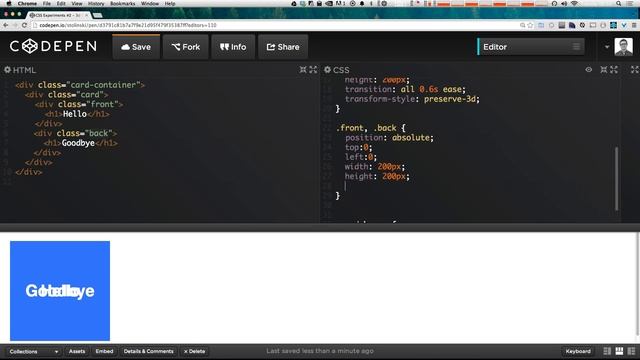Click the Wi-Fi status icon
This screenshot has height=360, width=640.
[x=574, y=4]
